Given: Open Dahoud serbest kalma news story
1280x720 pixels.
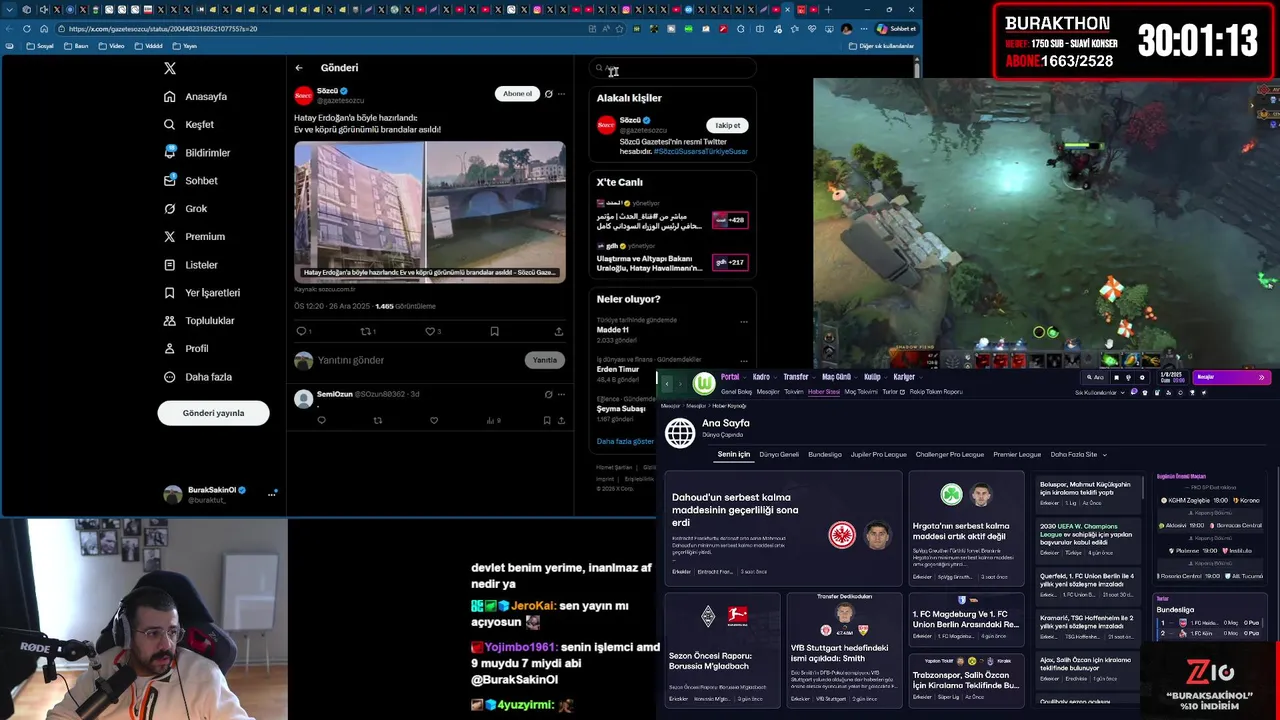Looking at the screenshot, I should coord(783,528).
